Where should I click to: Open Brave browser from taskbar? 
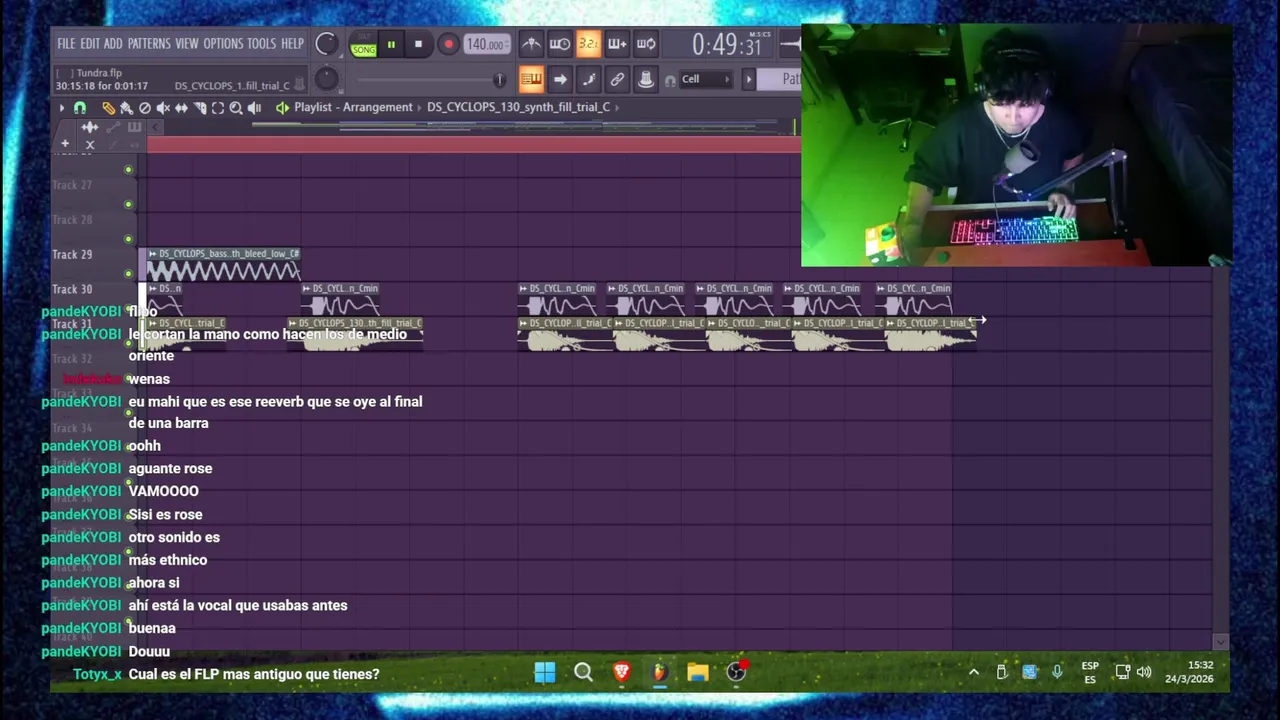pos(621,672)
